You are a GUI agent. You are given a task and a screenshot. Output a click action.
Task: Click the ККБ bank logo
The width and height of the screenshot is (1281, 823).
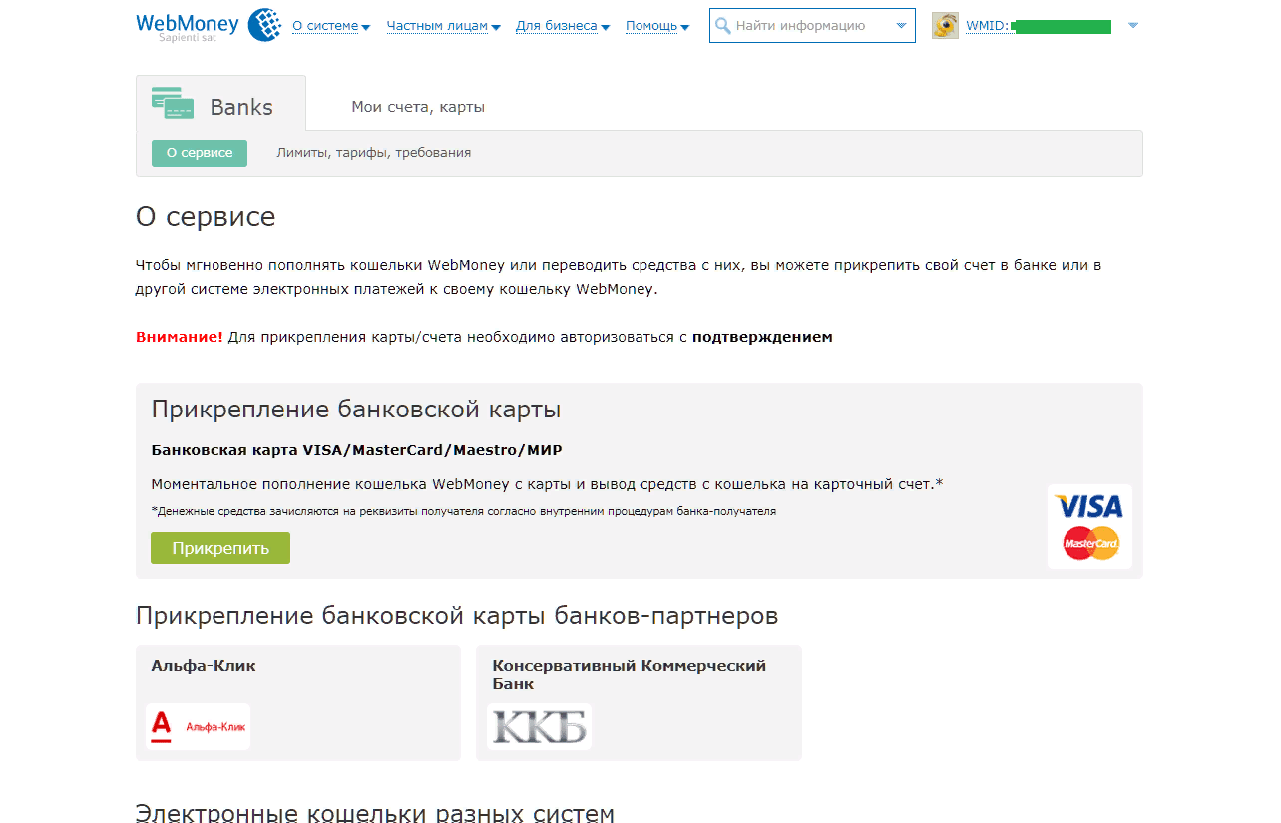point(539,727)
